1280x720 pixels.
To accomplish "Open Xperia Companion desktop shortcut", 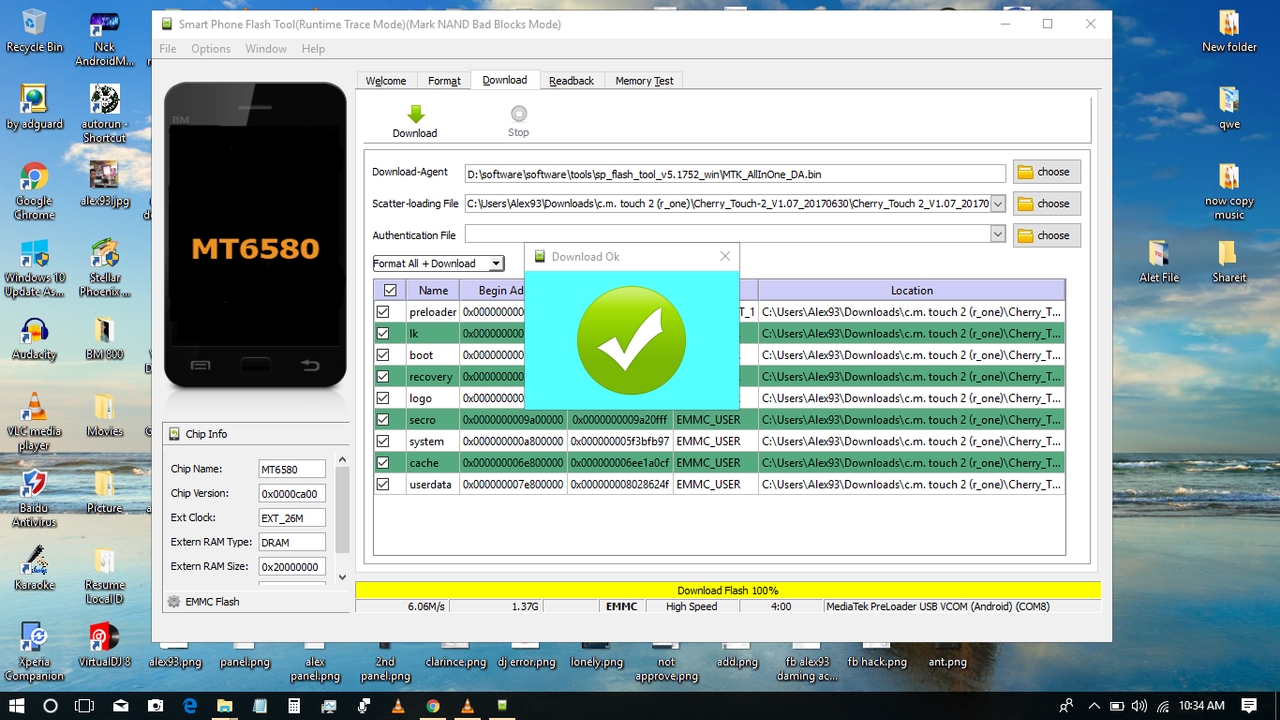I will (34, 652).
